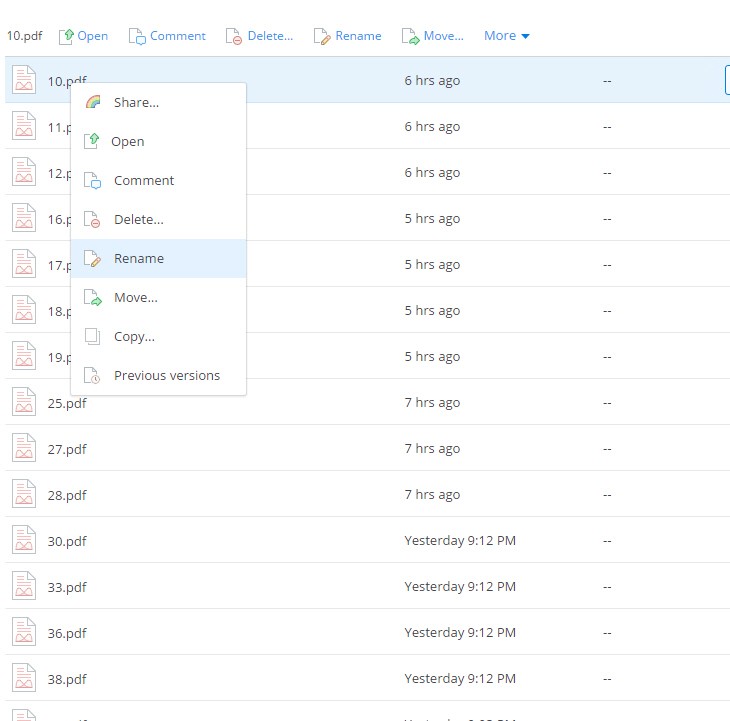
Task: Select Rename from the context menu
Action: pos(139,258)
